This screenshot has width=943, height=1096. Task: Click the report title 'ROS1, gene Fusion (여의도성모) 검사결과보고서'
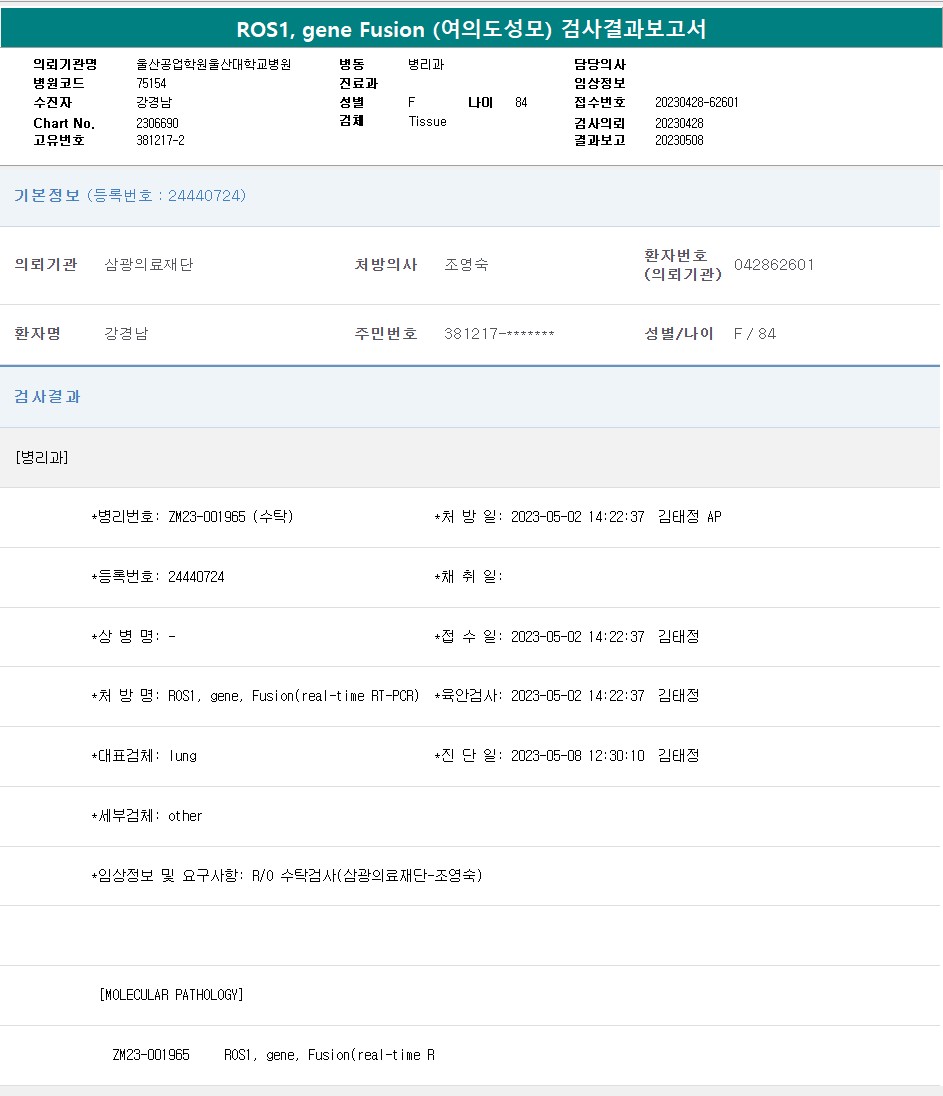pyautogui.click(x=471, y=29)
